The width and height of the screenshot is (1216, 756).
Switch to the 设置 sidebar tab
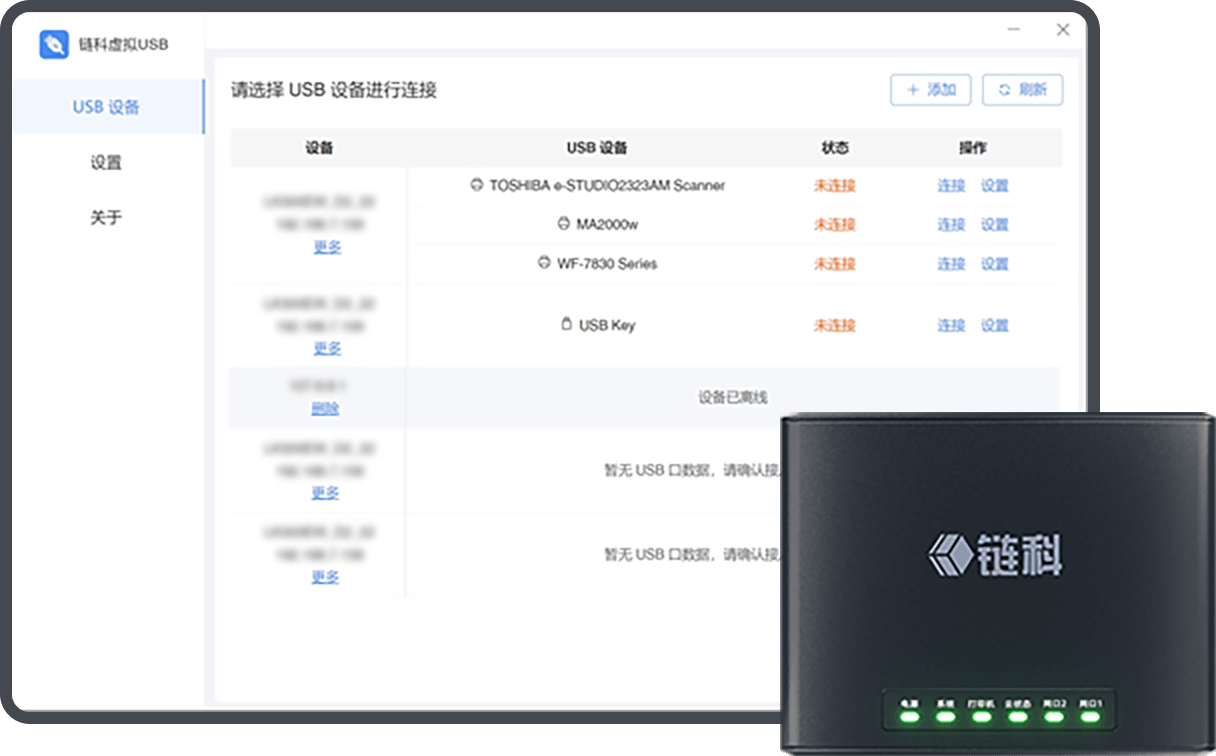point(106,162)
